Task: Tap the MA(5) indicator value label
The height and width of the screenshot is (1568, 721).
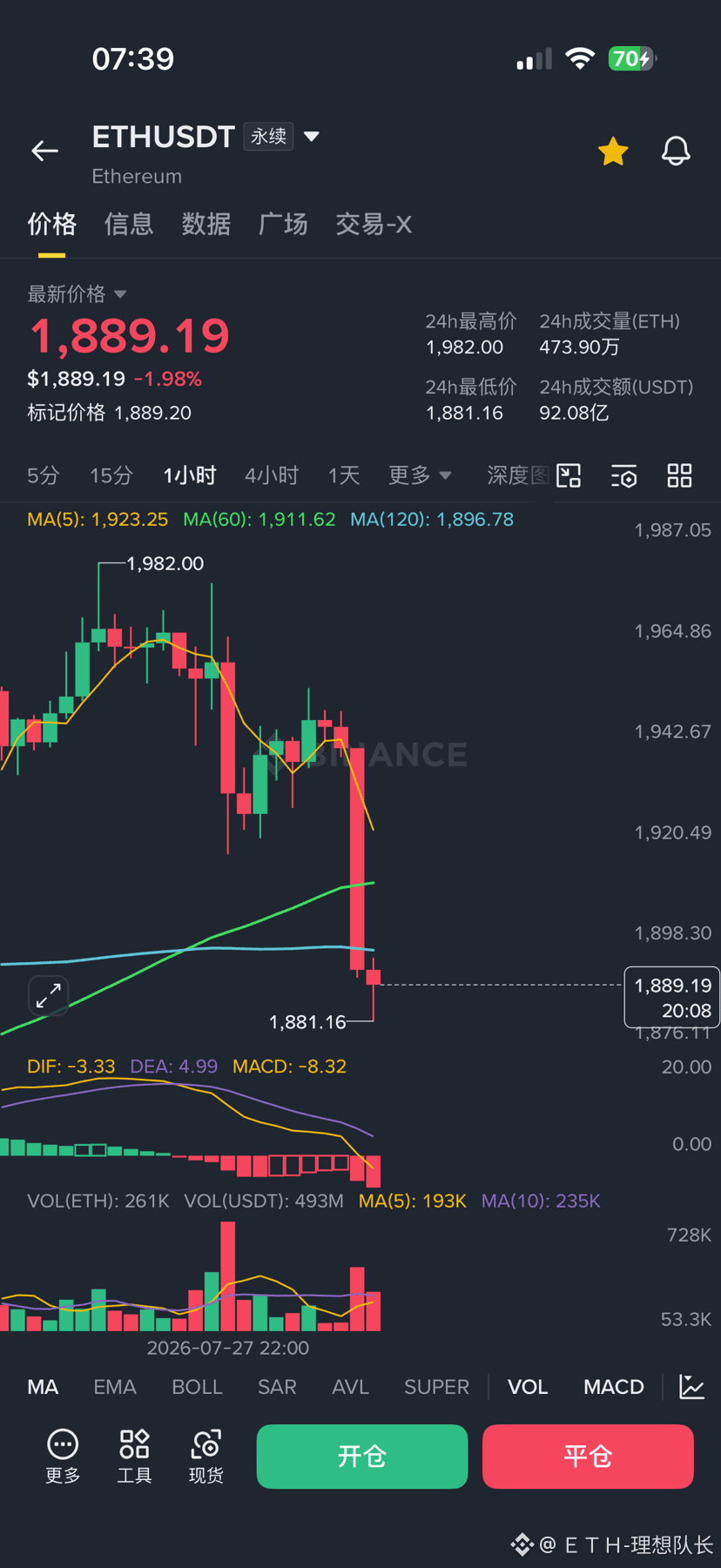Action: coord(98,520)
